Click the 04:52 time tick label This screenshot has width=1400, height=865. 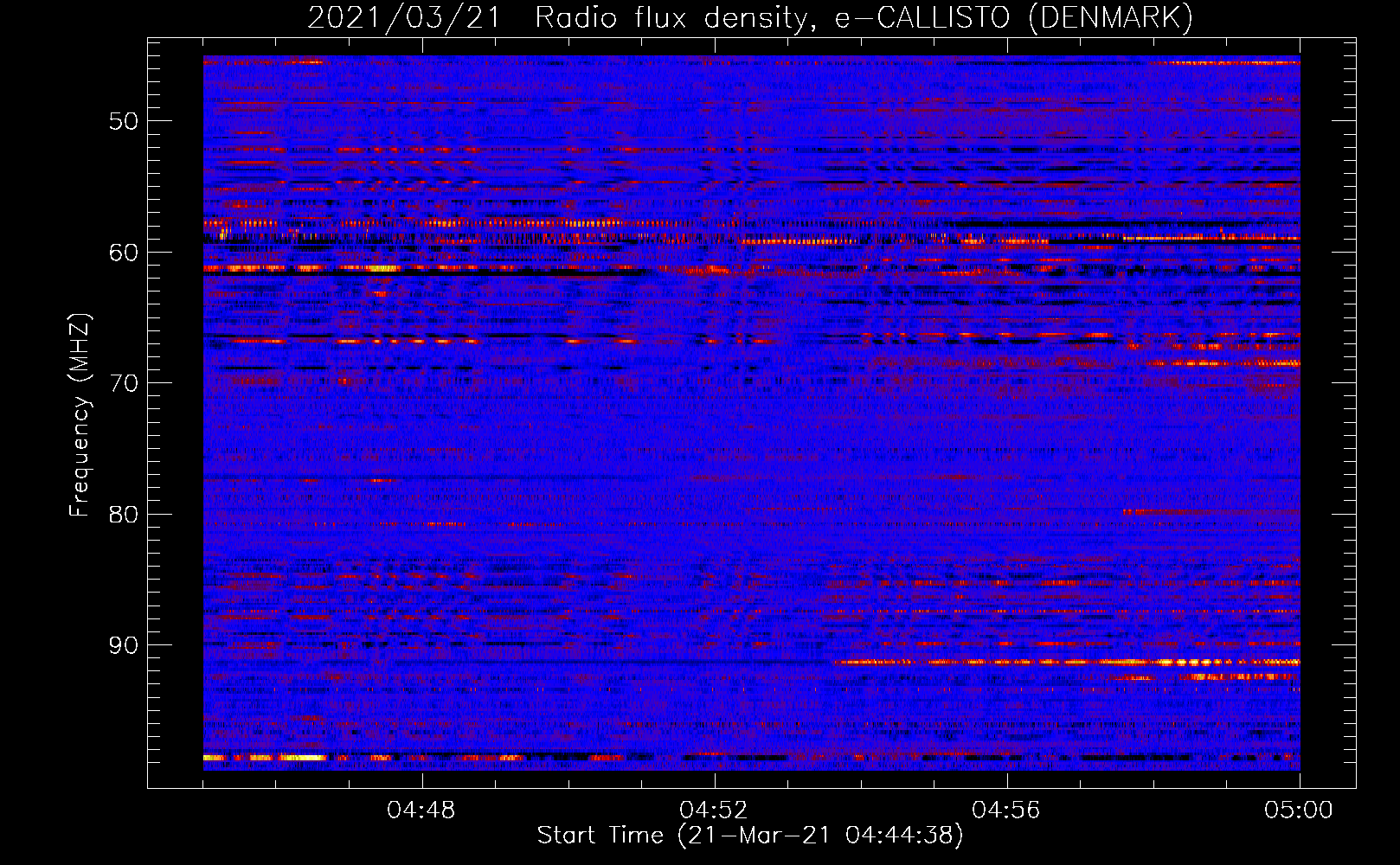714,811
